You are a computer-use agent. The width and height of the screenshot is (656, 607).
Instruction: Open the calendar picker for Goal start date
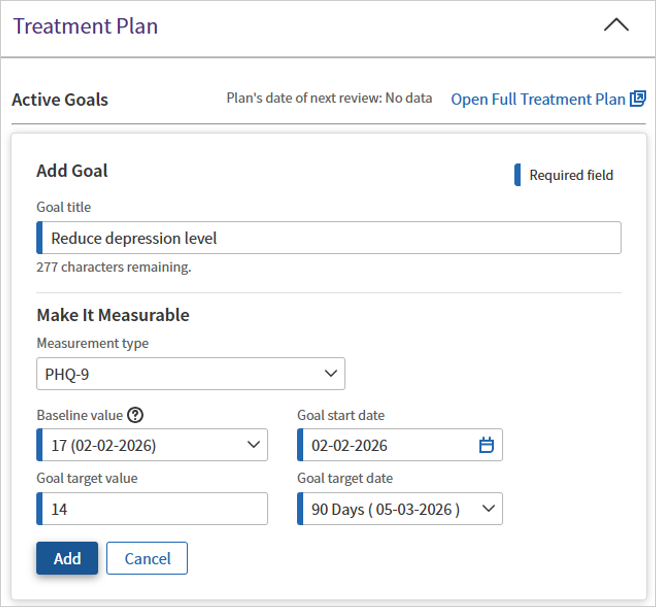coord(486,445)
